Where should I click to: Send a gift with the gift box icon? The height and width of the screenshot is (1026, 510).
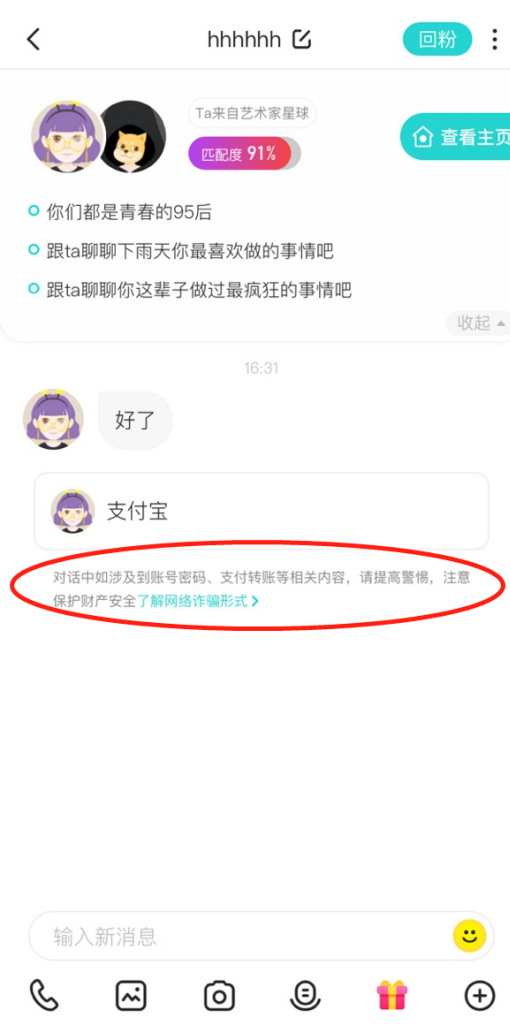click(392, 995)
